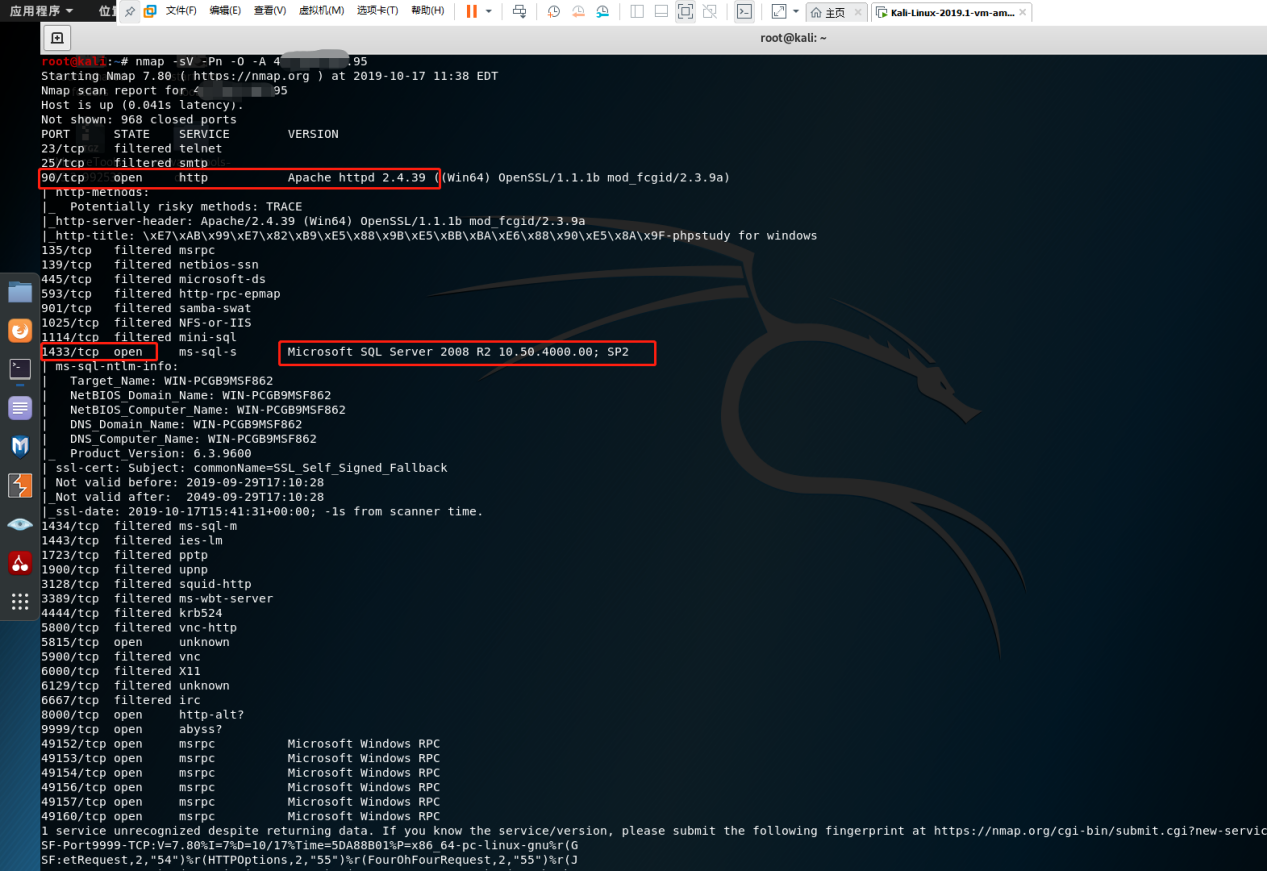The height and width of the screenshot is (871, 1267).
Task: Click the stretch guest display icon
Action: click(779, 11)
